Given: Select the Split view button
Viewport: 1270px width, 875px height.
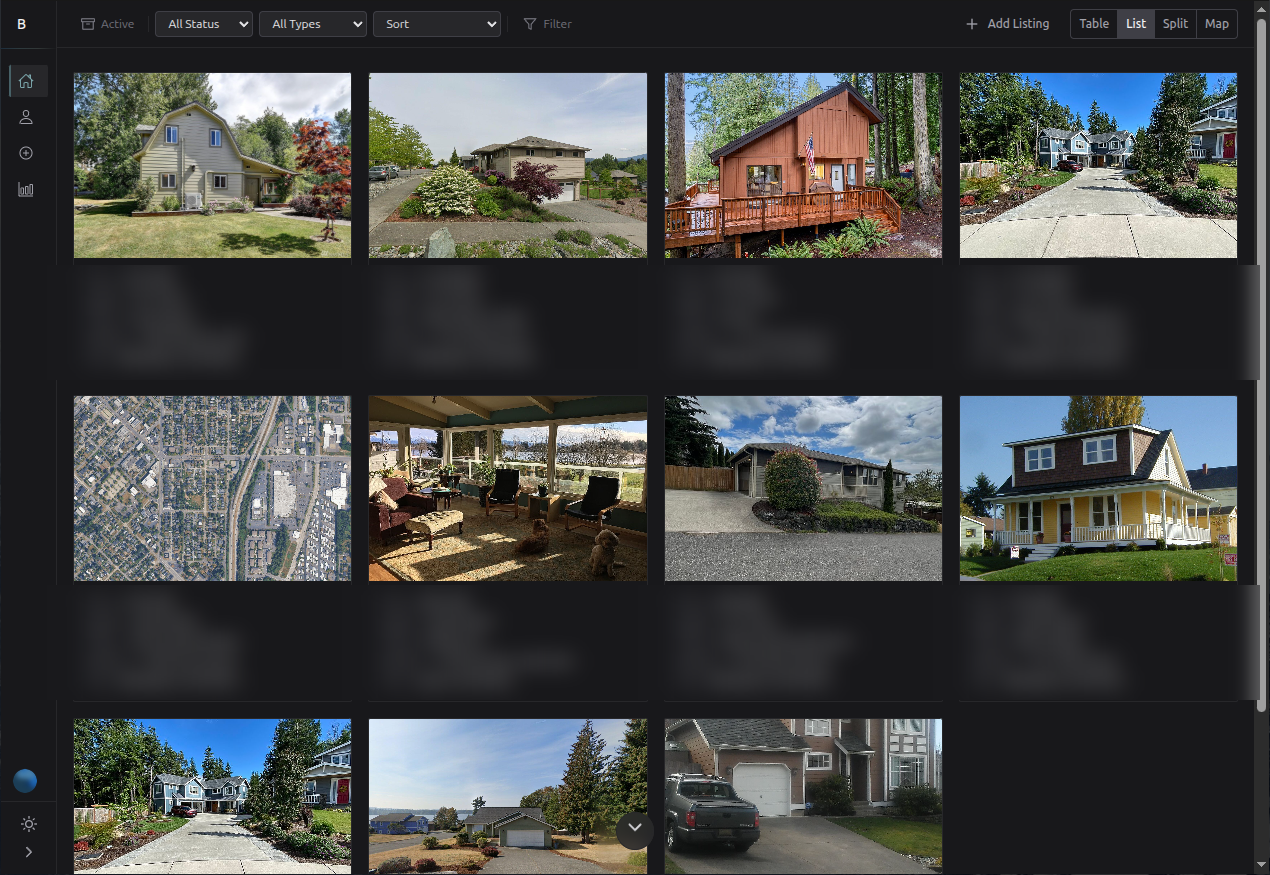Looking at the screenshot, I should 1175,23.
